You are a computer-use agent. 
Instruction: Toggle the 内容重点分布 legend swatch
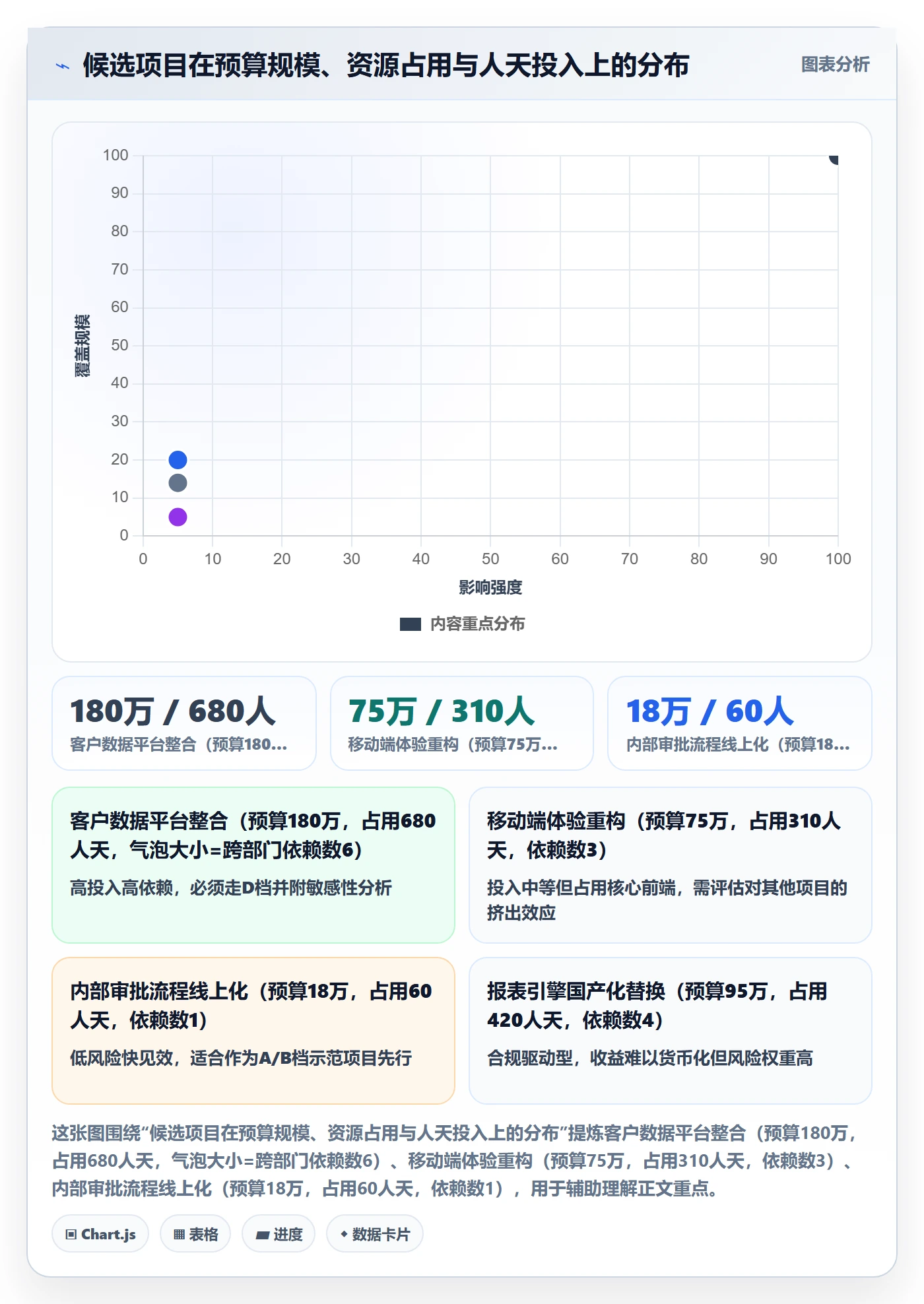(x=411, y=624)
